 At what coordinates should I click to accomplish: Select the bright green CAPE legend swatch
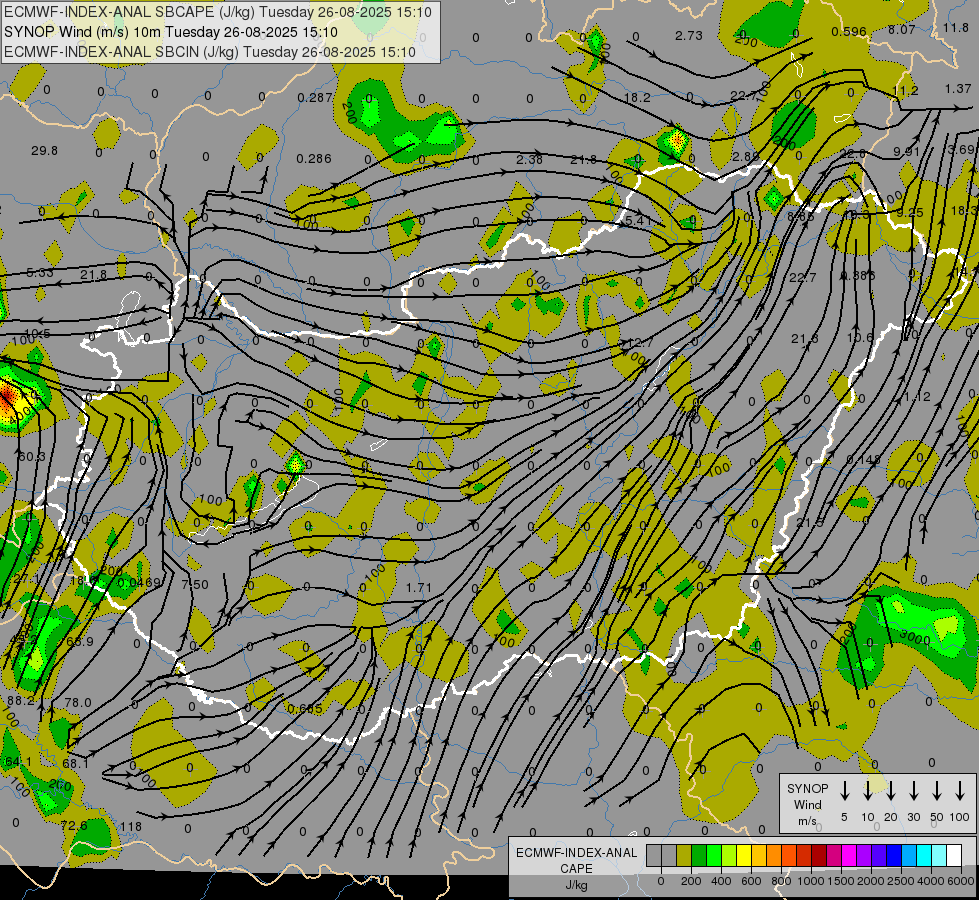tap(714, 855)
